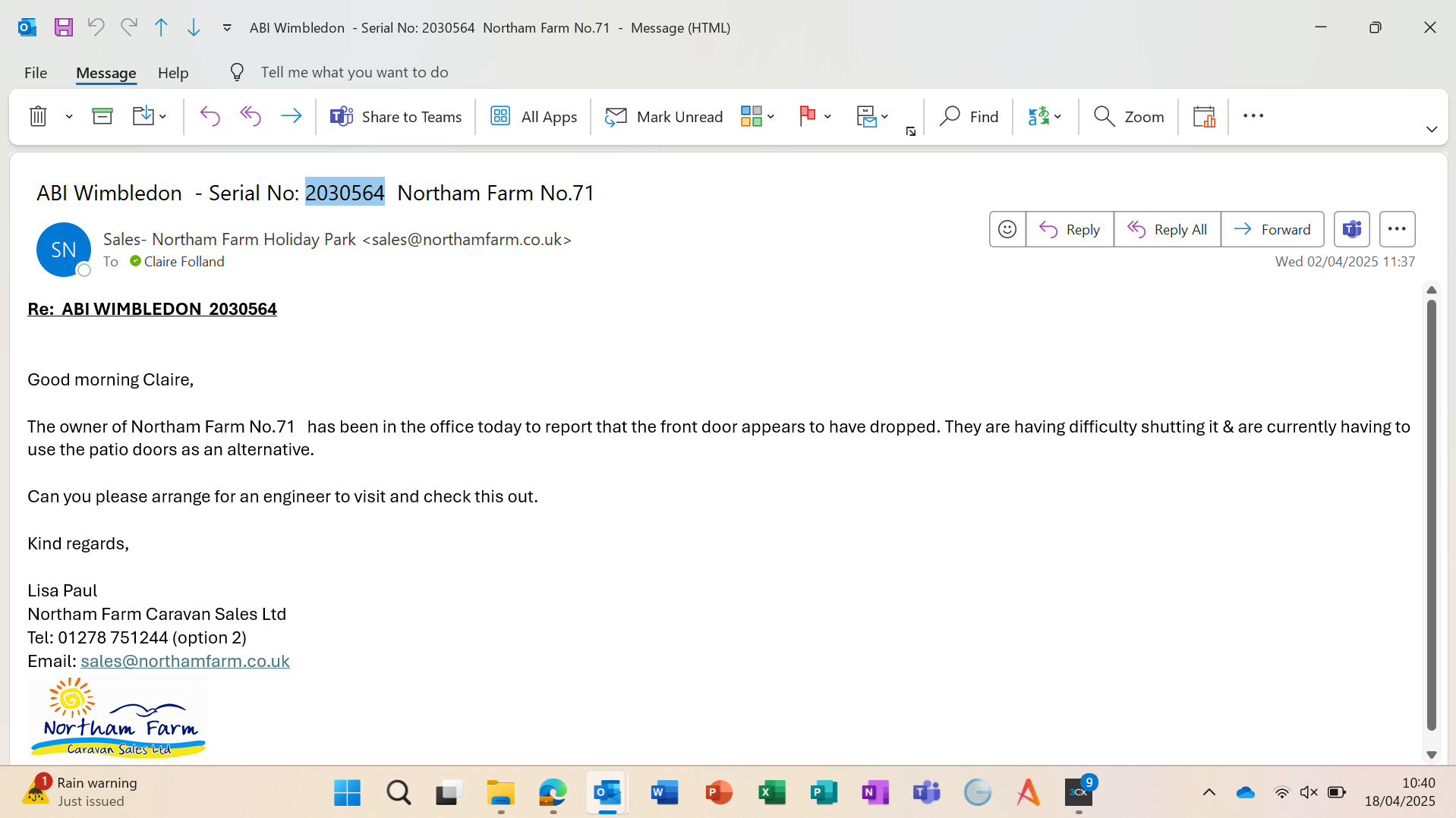
Task: Open the Translate dropdown
Action: pyautogui.click(x=1045, y=116)
